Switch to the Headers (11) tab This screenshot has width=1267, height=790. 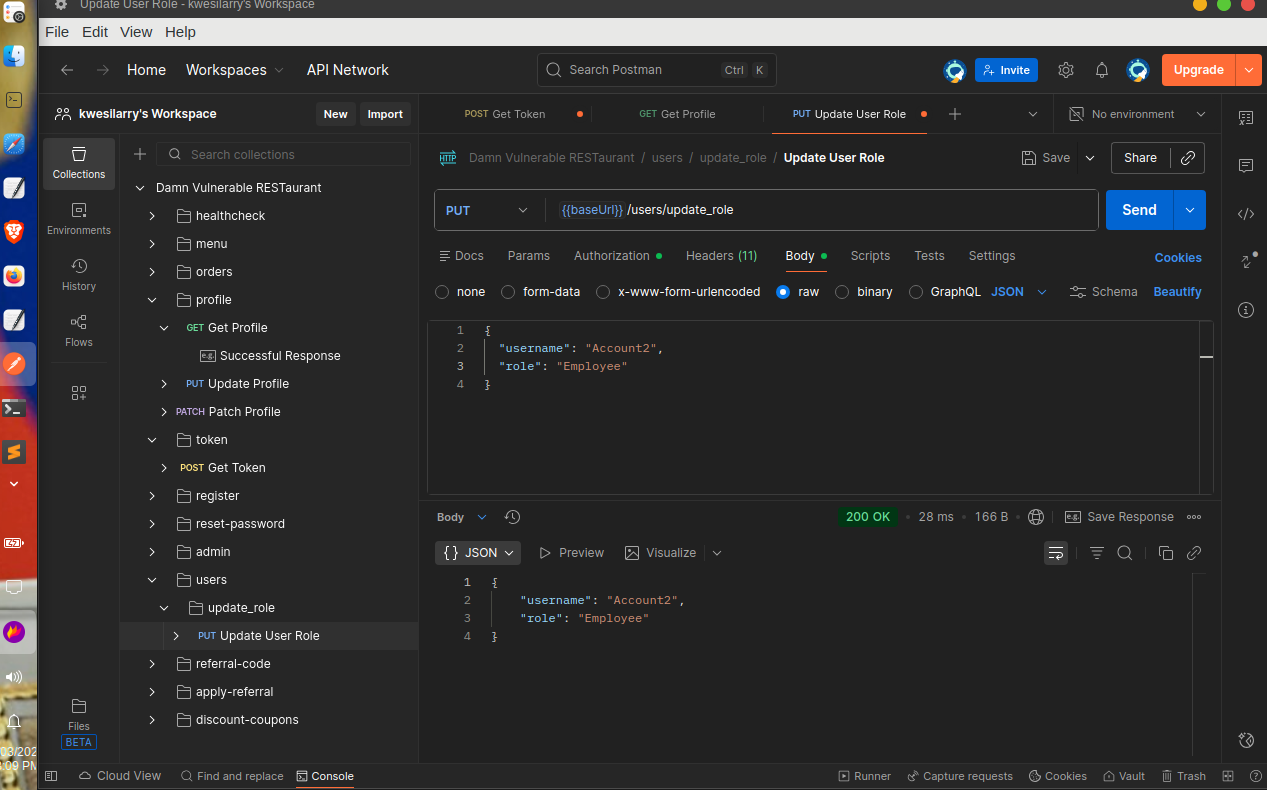click(721, 256)
